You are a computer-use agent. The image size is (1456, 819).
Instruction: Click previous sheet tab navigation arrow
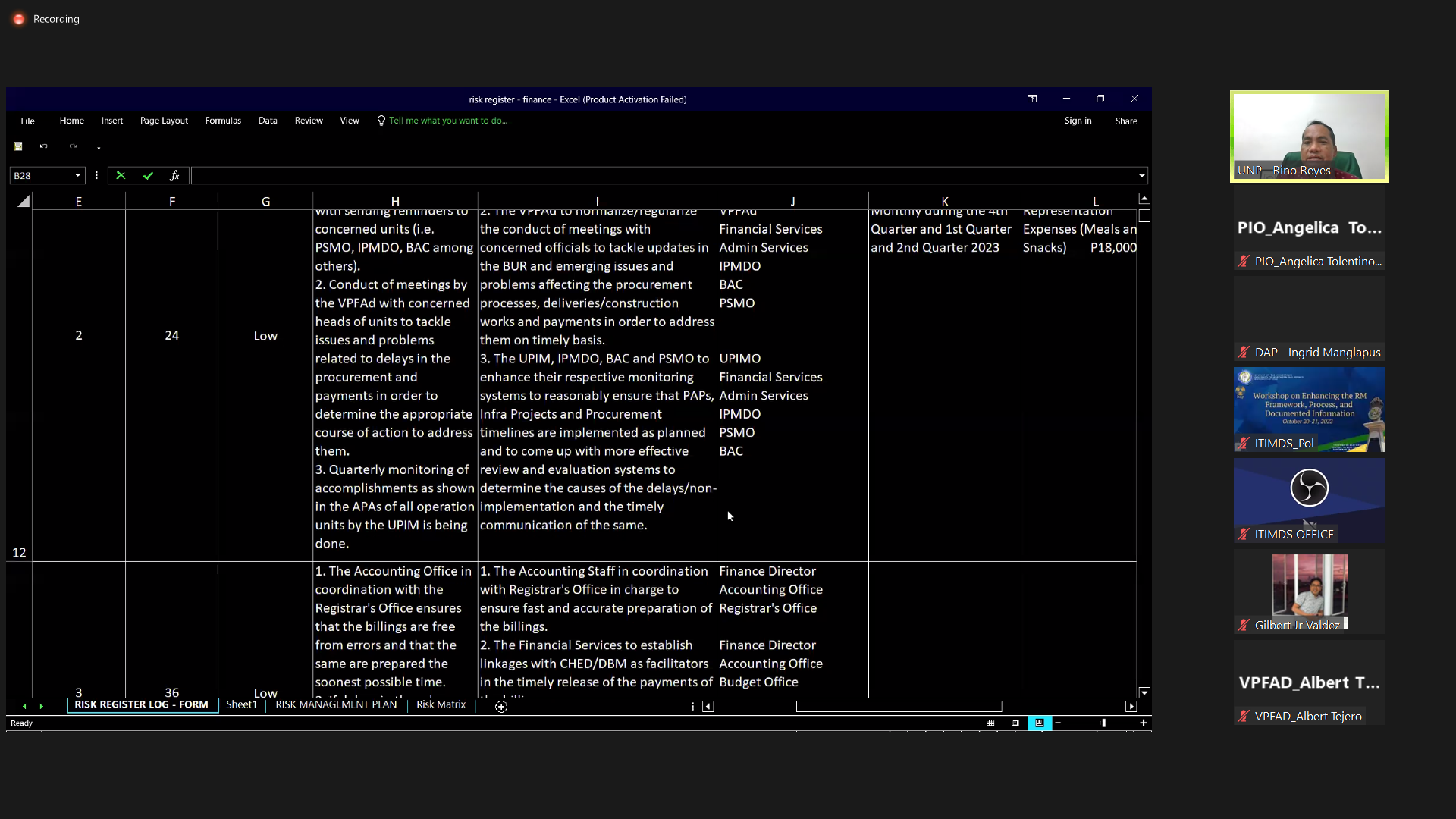[24, 706]
